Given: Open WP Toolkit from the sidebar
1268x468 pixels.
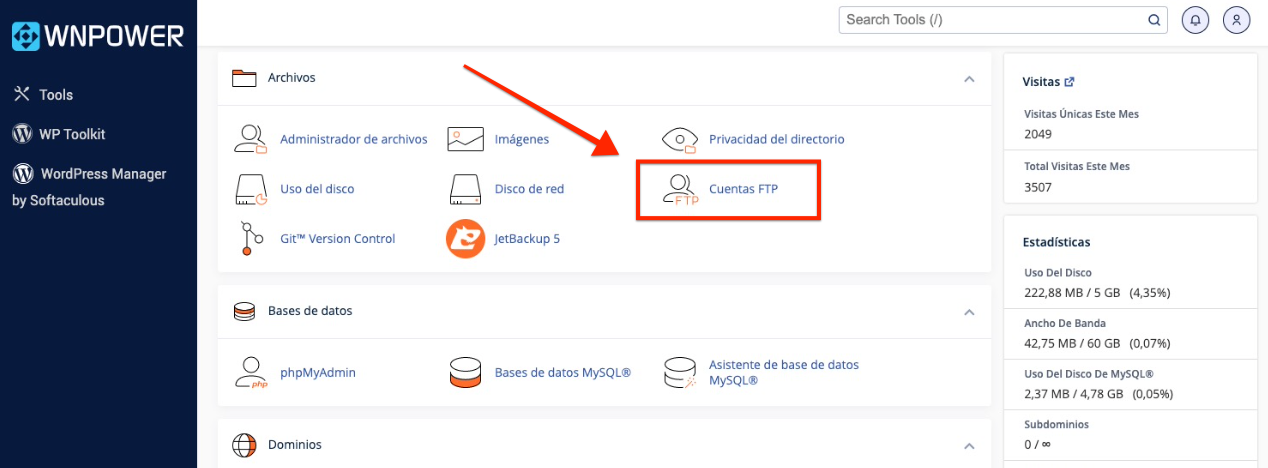Looking at the screenshot, I should 71,134.
